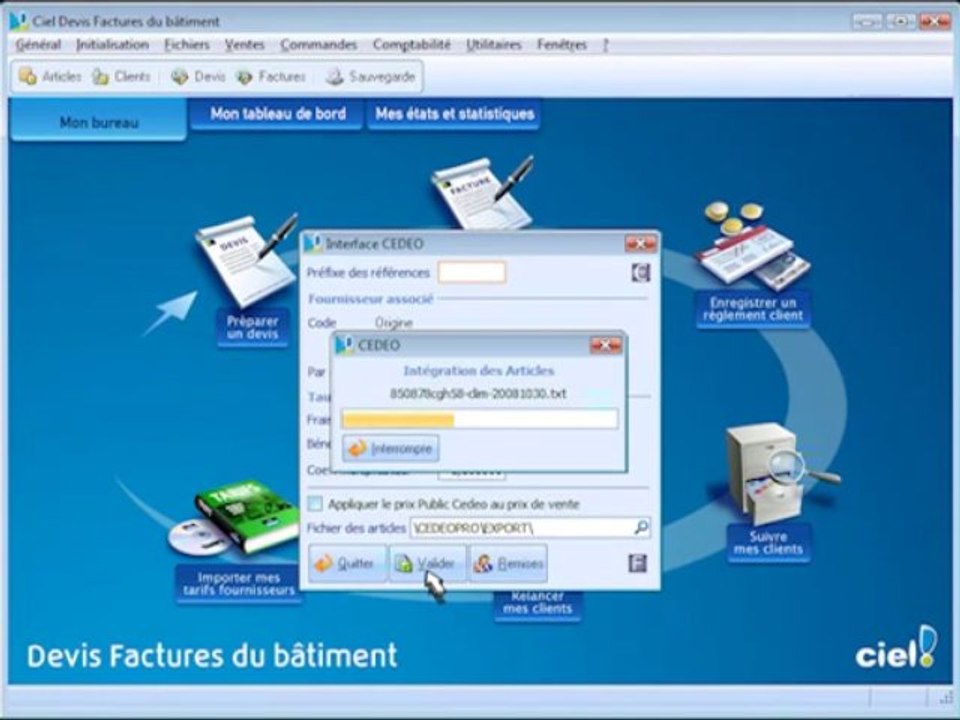Open the Comptabilité menu
The height and width of the screenshot is (720, 960).
[411, 45]
